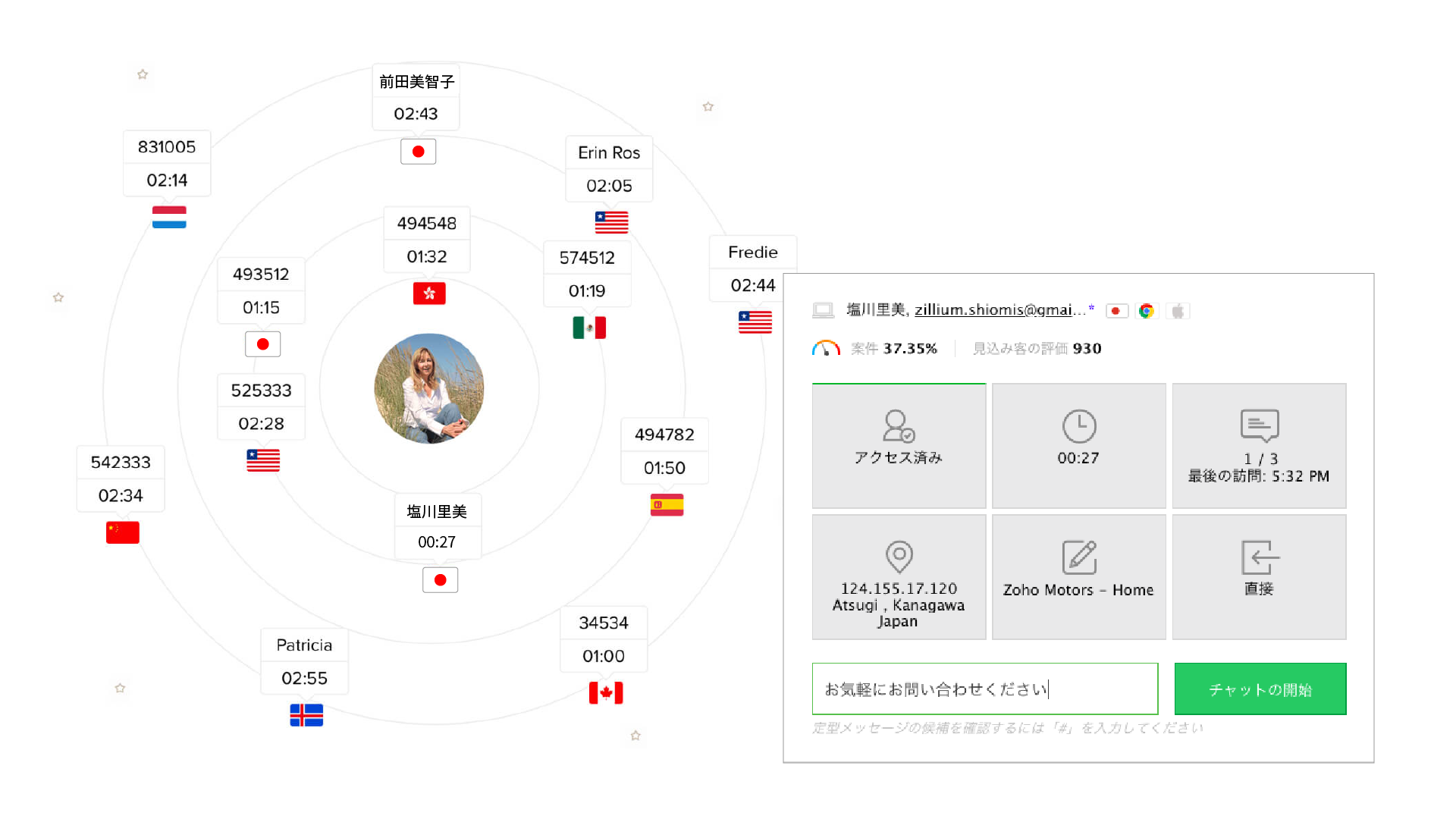The height and width of the screenshot is (819, 1456).
Task: Select visitor 前田美智子 at the top
Action: 416,97
